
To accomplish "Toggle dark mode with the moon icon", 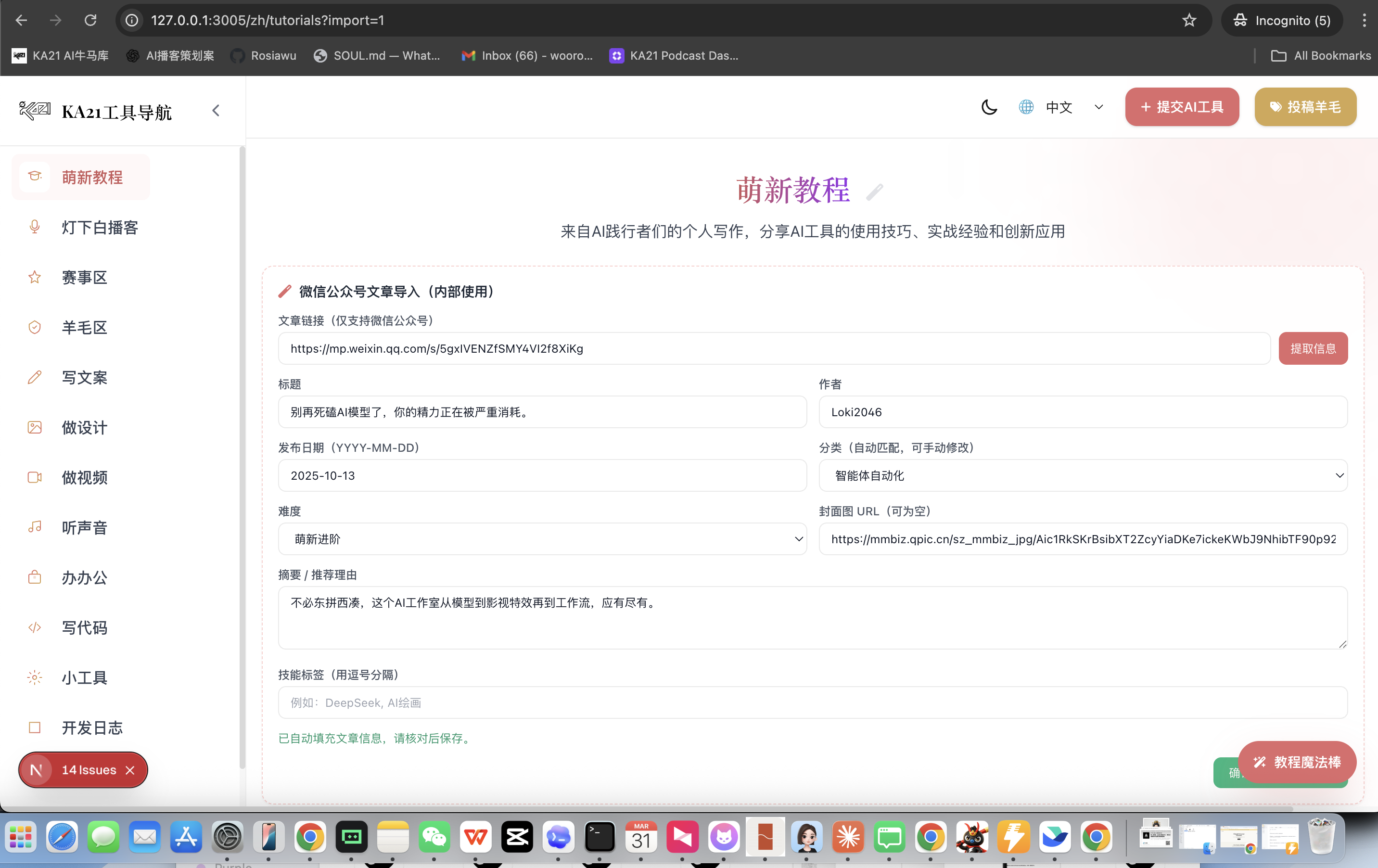I will pyautogui.click(x=989, y=107).
